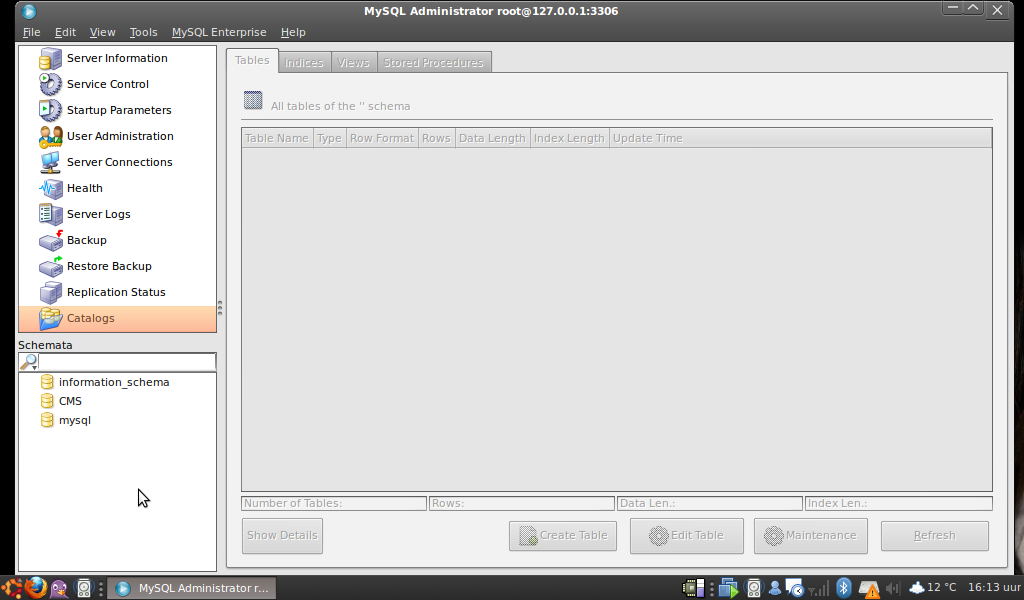
Task: Click the weather 12 °C tray icon
Action: point(933,588)
